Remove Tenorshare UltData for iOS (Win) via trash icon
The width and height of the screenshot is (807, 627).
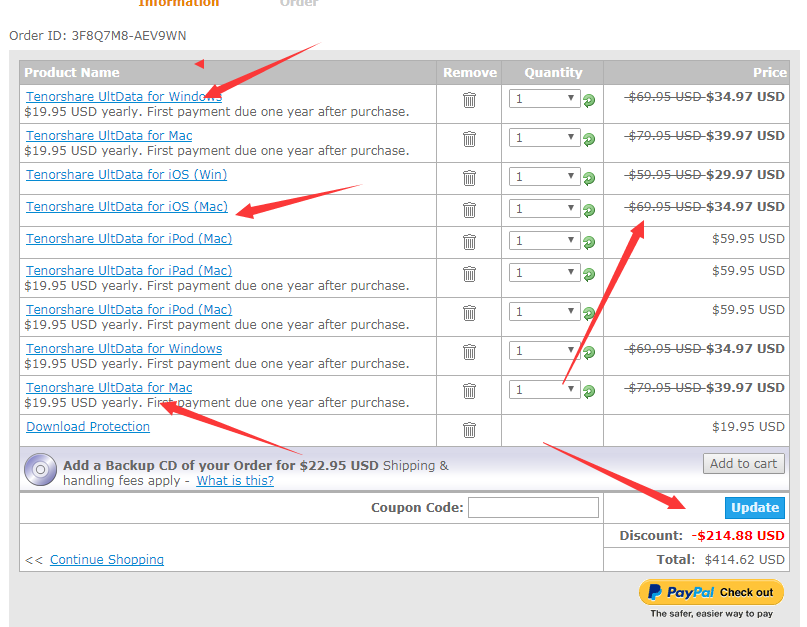[x=469, y=178]
